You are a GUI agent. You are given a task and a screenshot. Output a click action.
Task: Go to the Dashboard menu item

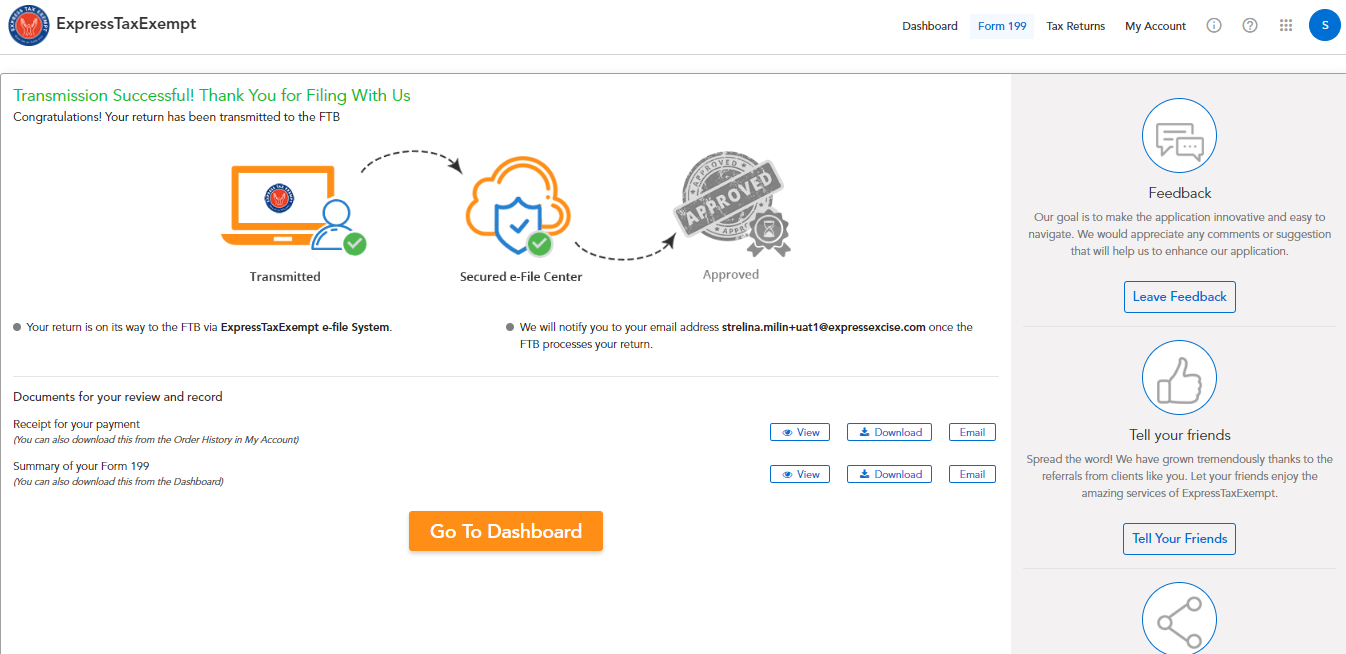tap(930, 26)
